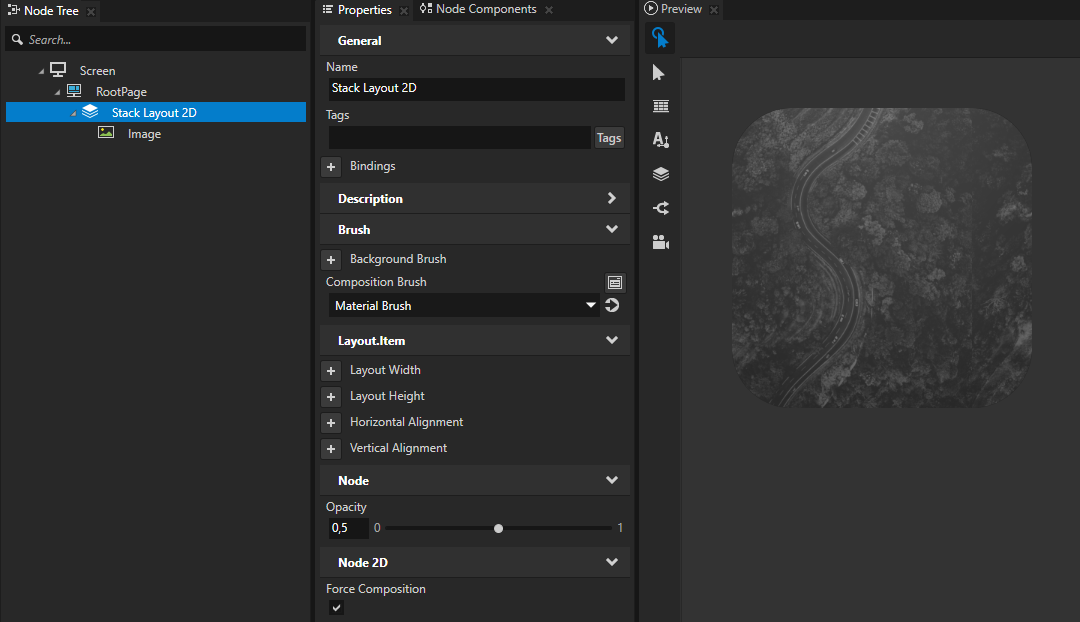
Task: Click the Tags button next to the tags field
Action: click(x=608, y=137)
